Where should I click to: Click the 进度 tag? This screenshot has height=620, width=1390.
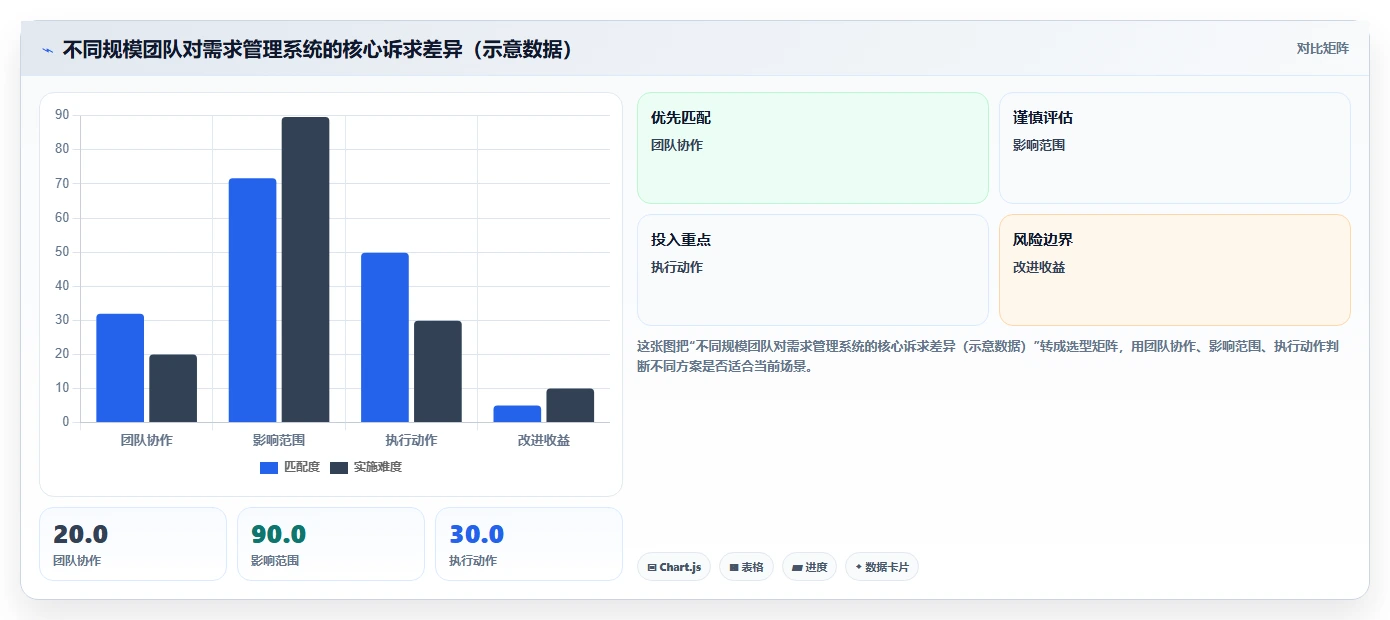coord(810,567)
